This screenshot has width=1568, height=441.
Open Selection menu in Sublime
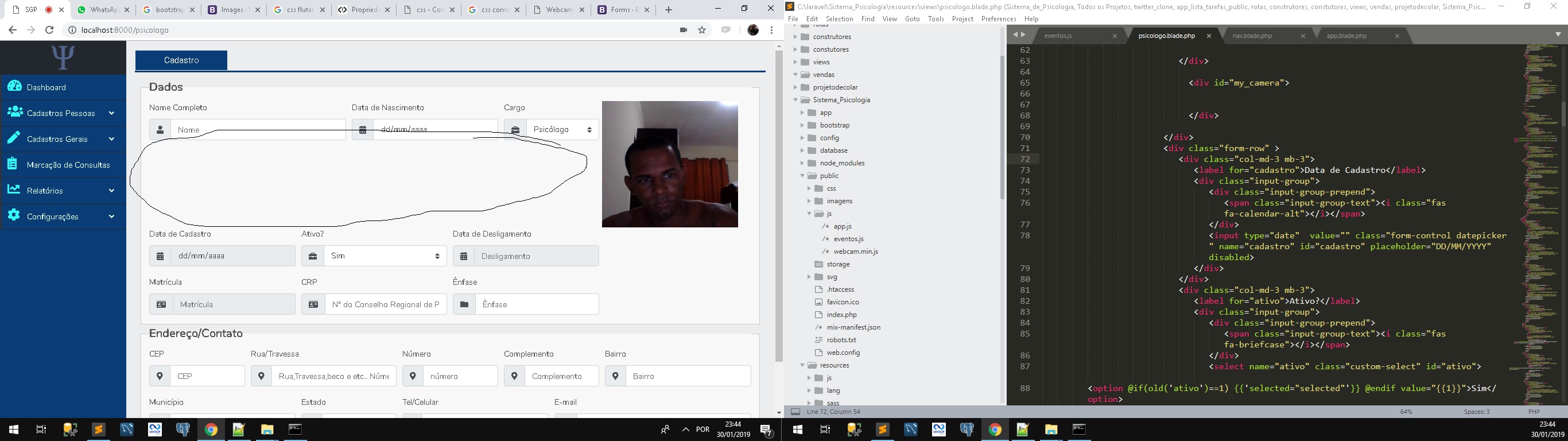click(840, 19)
